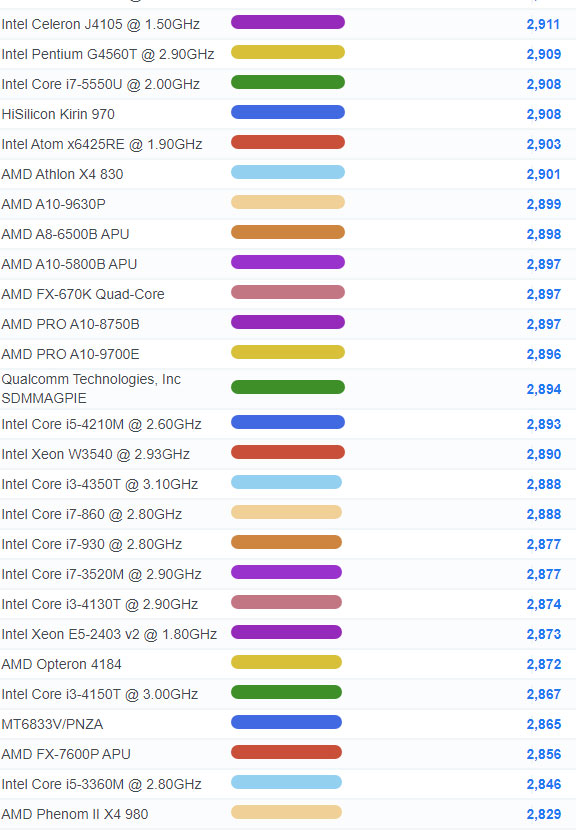This screenshot has width=576, height=830.
Task: Select the Intel Core i3-4150T @ 3.00GHz name
Action: click(100, 694)
